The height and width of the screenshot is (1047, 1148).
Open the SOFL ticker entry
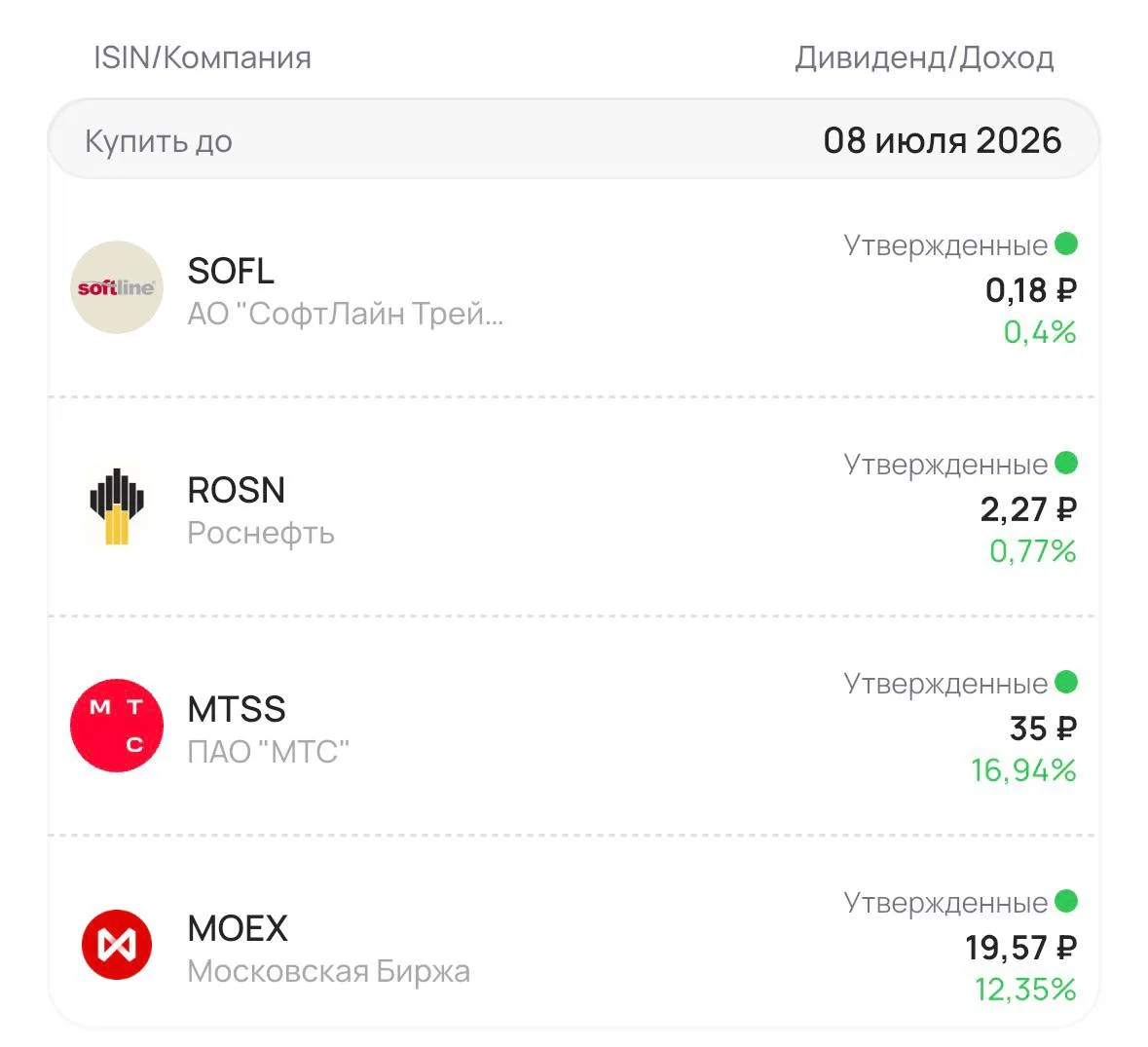coord(231,271)
